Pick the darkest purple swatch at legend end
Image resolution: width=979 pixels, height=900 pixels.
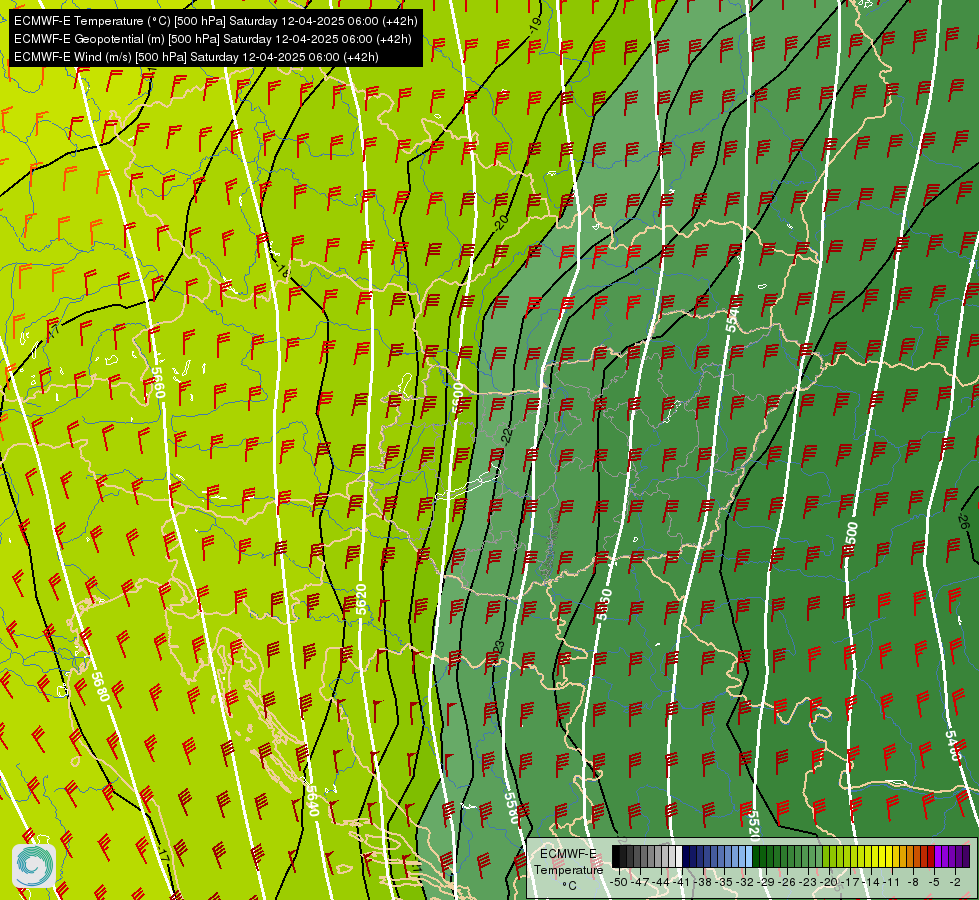pyautogui.click(x=967, y=856)
